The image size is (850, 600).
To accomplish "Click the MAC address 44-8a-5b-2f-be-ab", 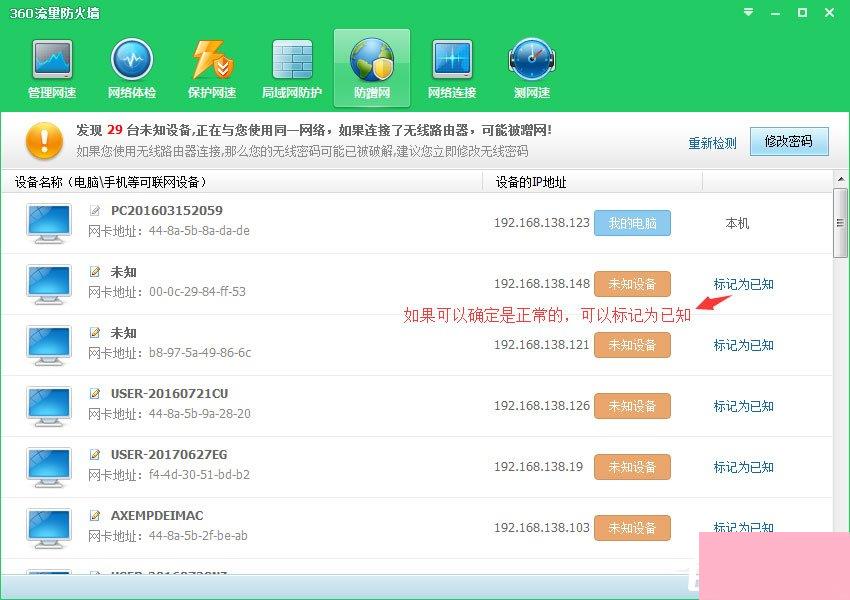I will (x=198, y=536).
